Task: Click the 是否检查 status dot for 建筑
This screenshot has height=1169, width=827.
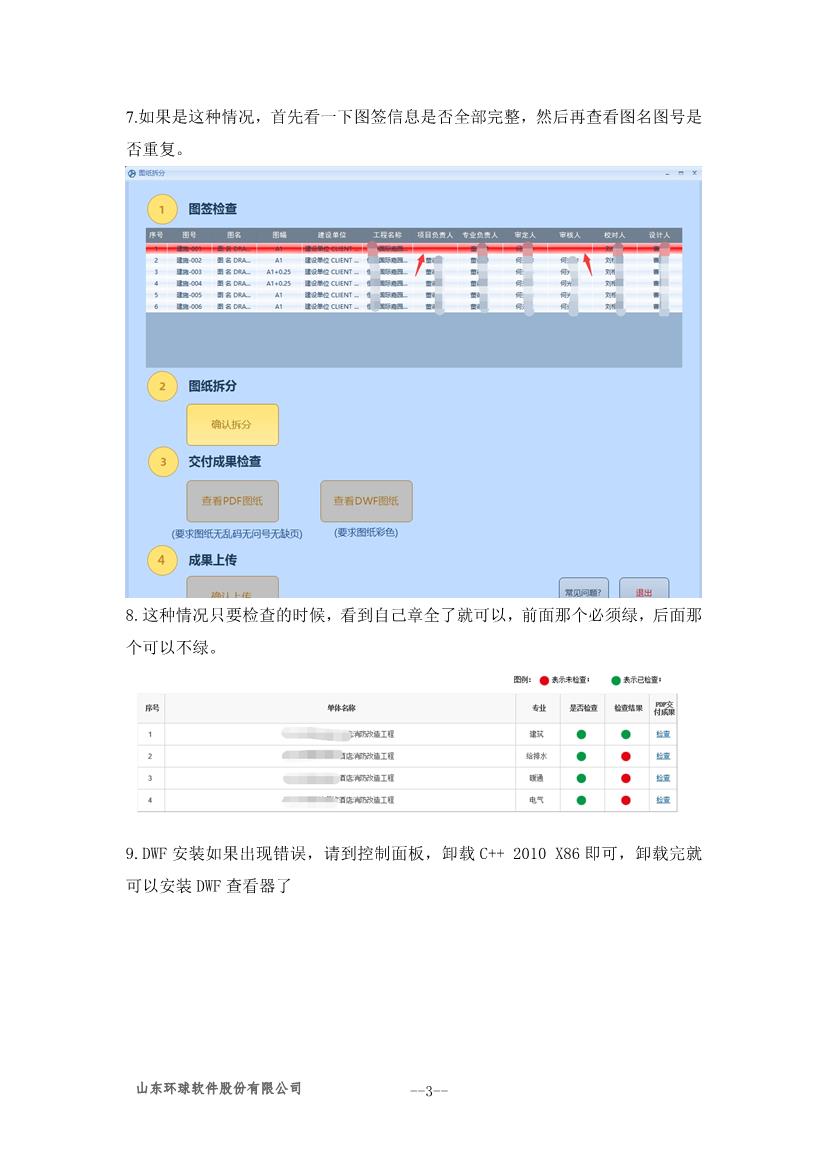Action: click(x=581, y=734)
